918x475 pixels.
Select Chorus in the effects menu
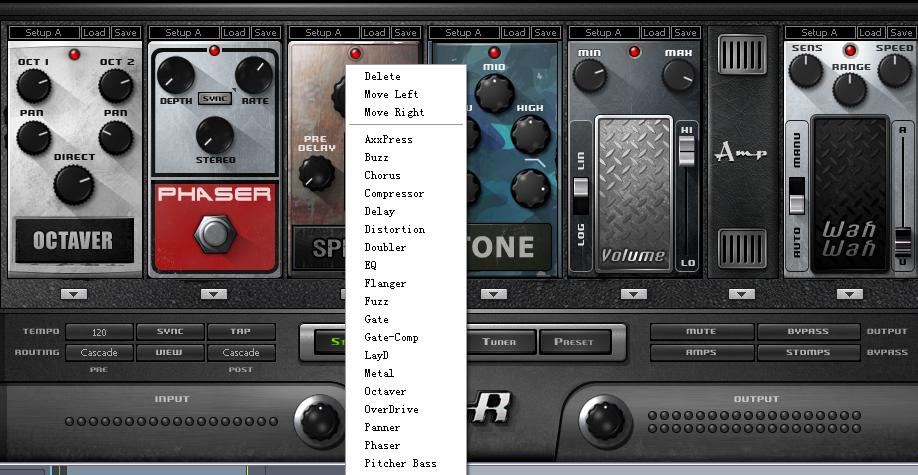pos(382,176)
